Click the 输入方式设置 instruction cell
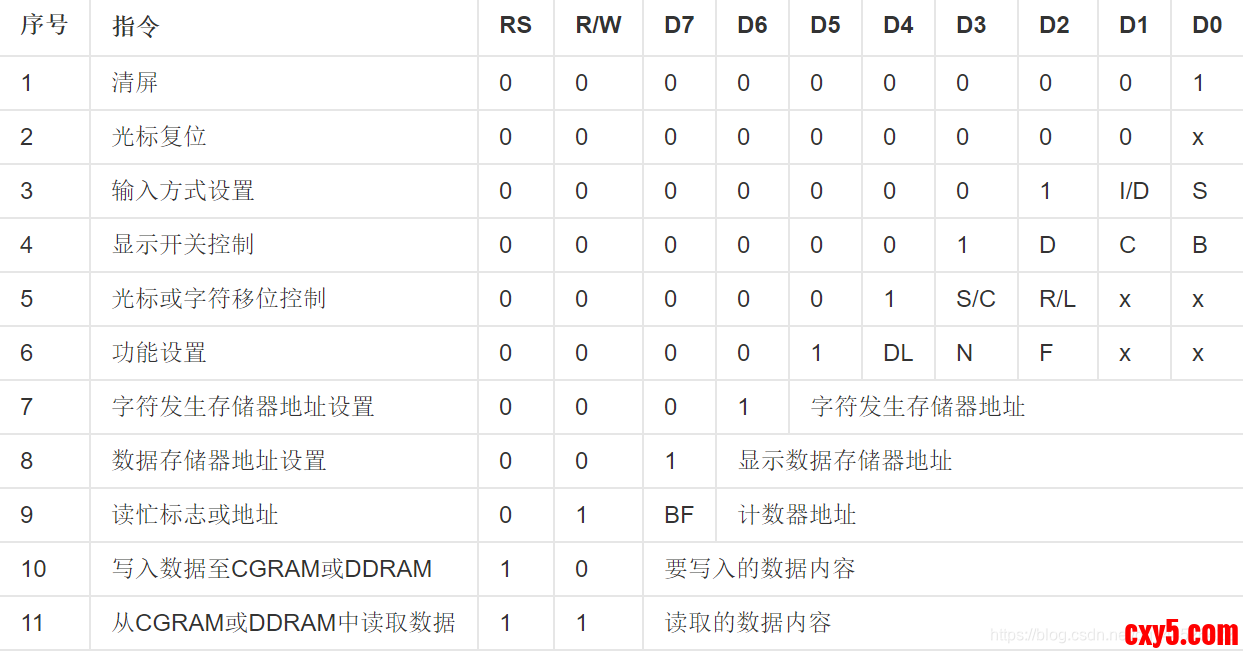Screen dimensions: 1243x653 [x=183, y=191]
